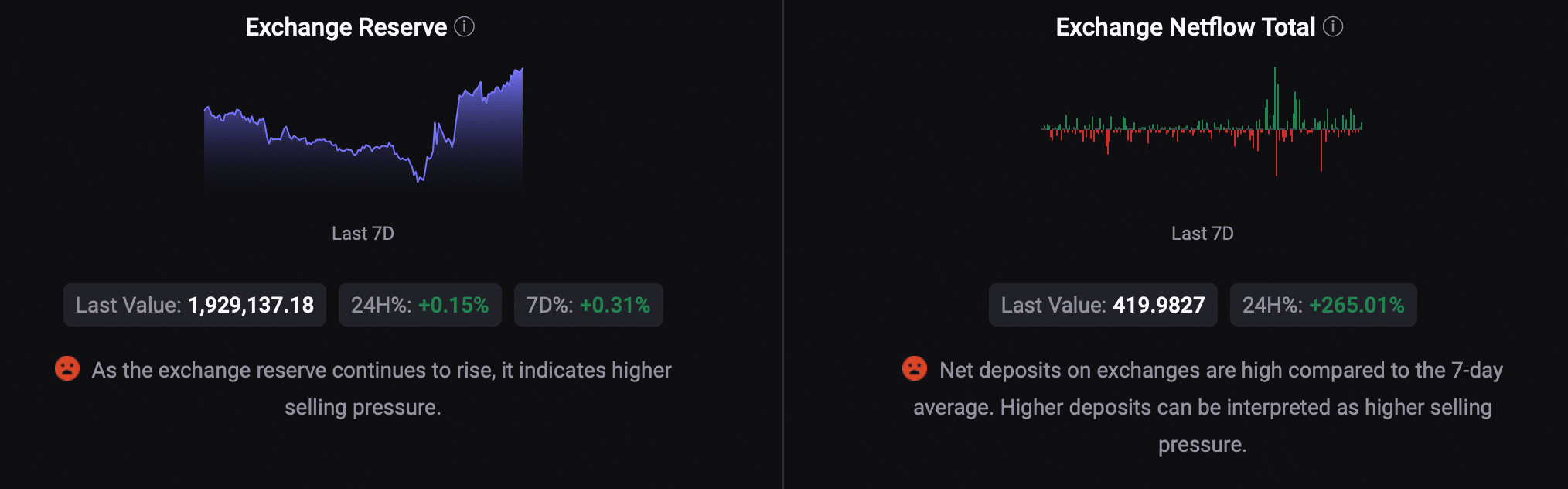Click the red sad face under Exchange Netflow

915,368
